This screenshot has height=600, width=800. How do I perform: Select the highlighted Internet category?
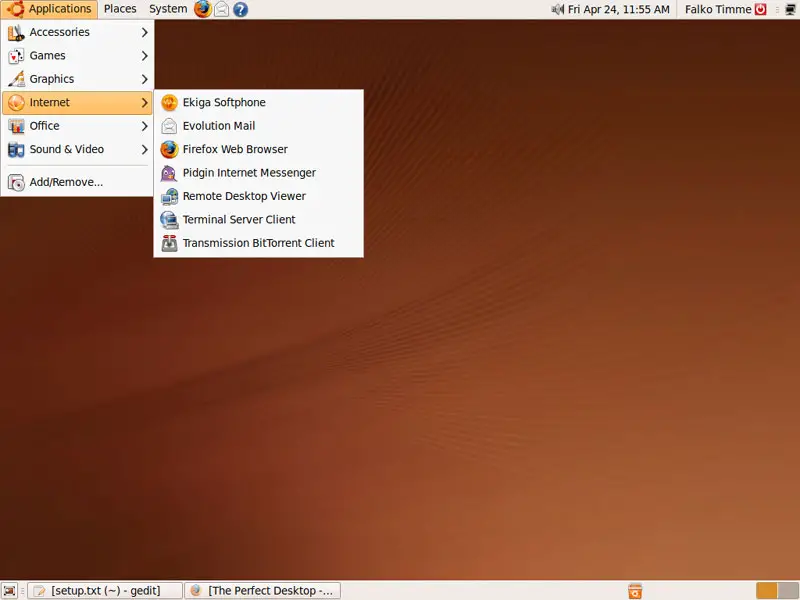pyautogui.click(x=78, y=103)
